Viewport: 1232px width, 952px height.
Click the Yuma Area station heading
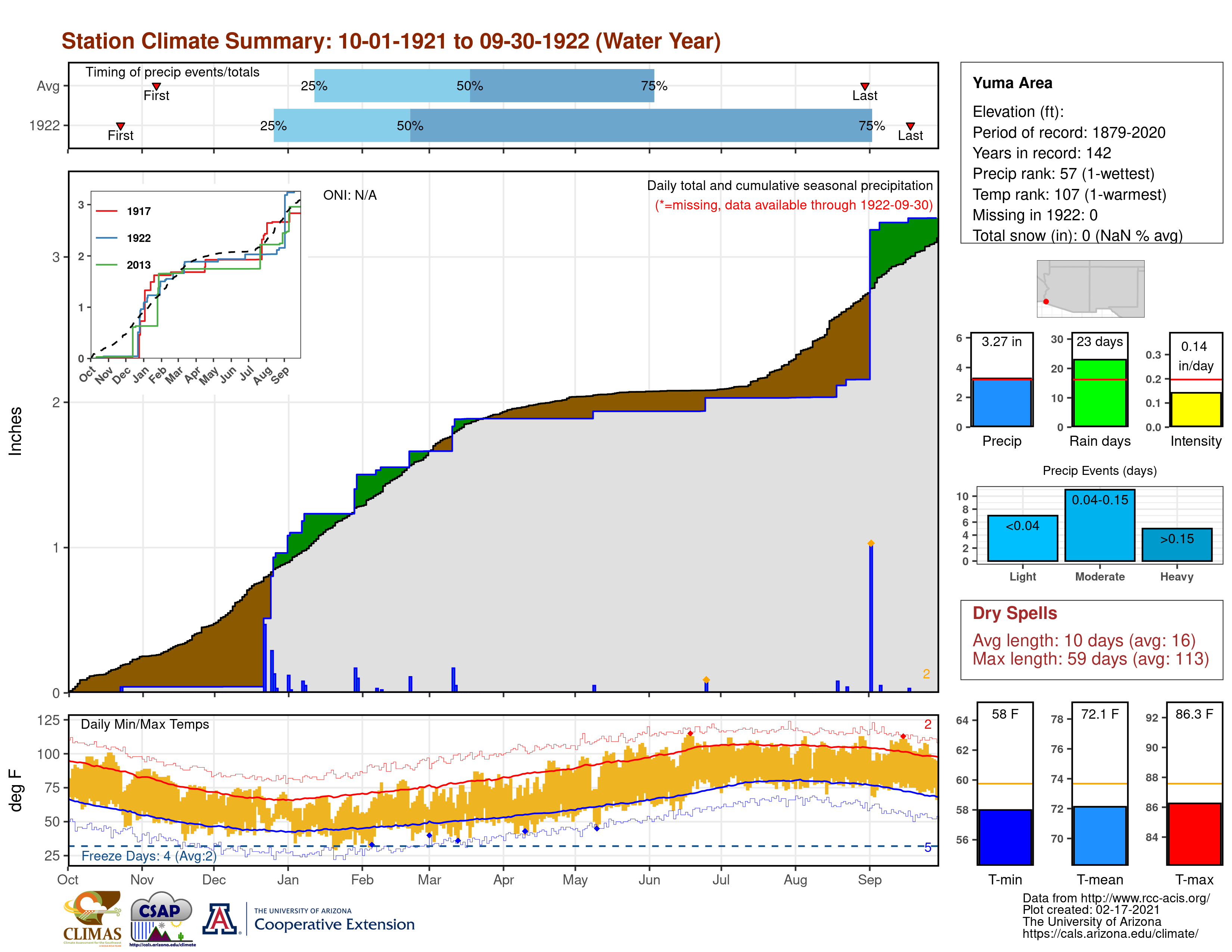tap(1012, 83)
